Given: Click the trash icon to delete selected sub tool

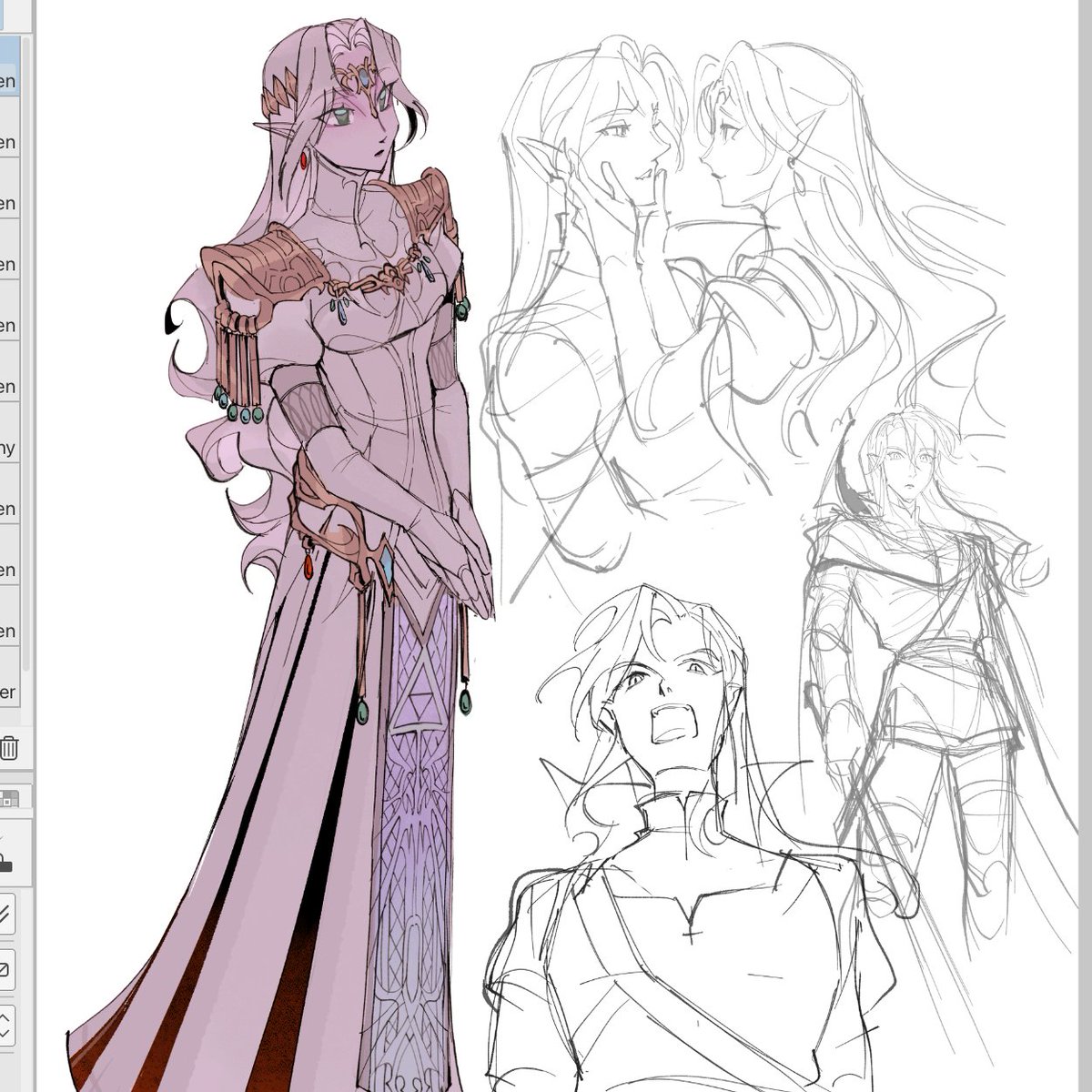Looking at the screenshot, I should tap(9, 749).
